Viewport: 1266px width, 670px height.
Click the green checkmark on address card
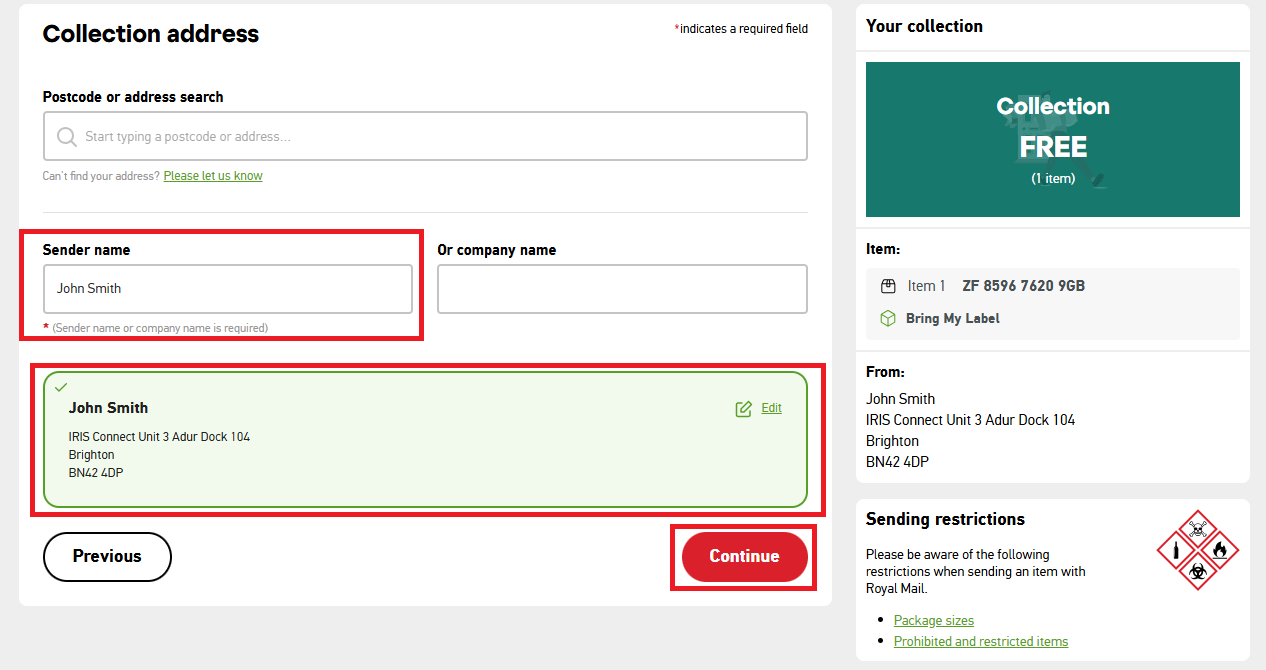click(x=61, y=387)
